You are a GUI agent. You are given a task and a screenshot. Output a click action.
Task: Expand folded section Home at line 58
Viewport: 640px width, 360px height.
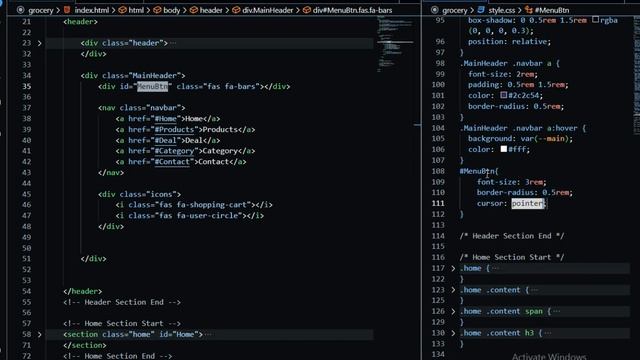click(x=40, y=334)
